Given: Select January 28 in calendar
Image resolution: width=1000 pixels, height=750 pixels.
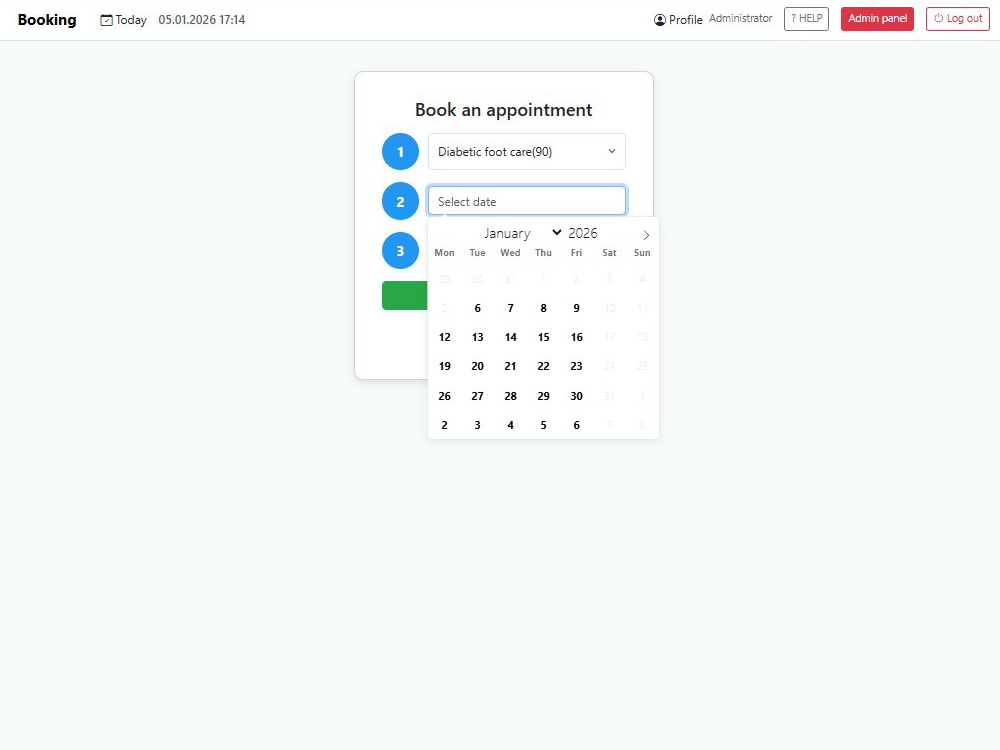Looking at the screenshot, I should click(510, 396).
